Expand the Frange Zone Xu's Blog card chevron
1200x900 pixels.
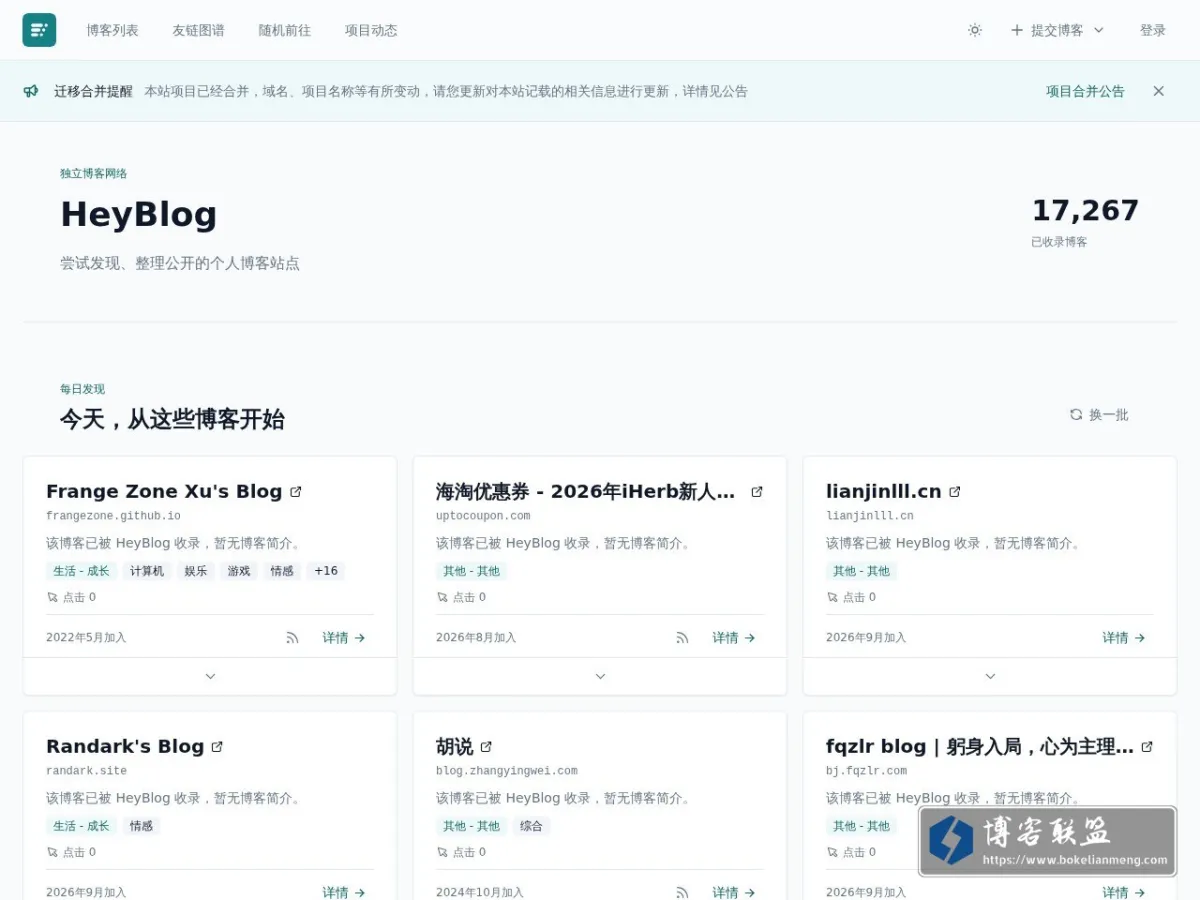point(210,676)
